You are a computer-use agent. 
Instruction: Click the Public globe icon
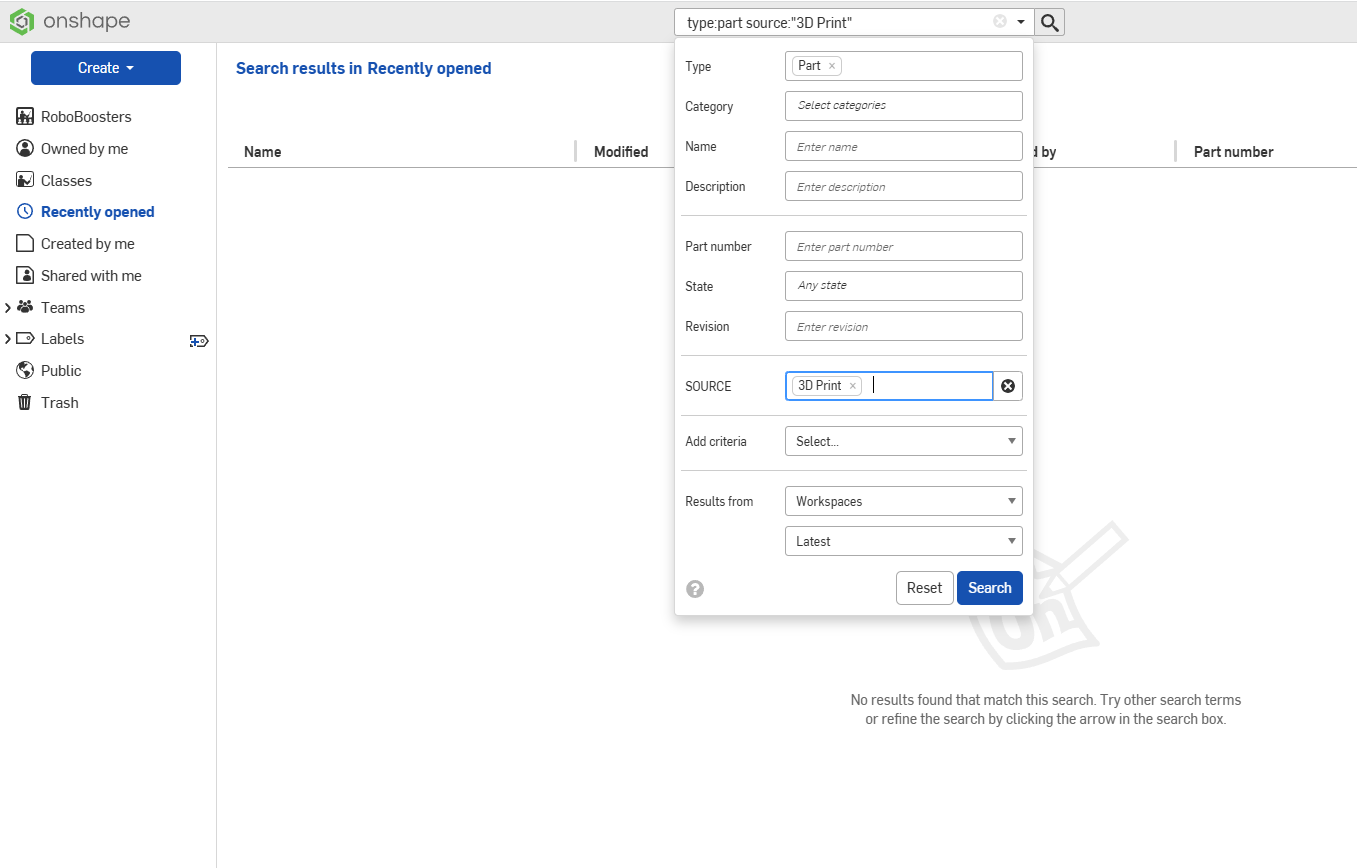click(25, 370)
